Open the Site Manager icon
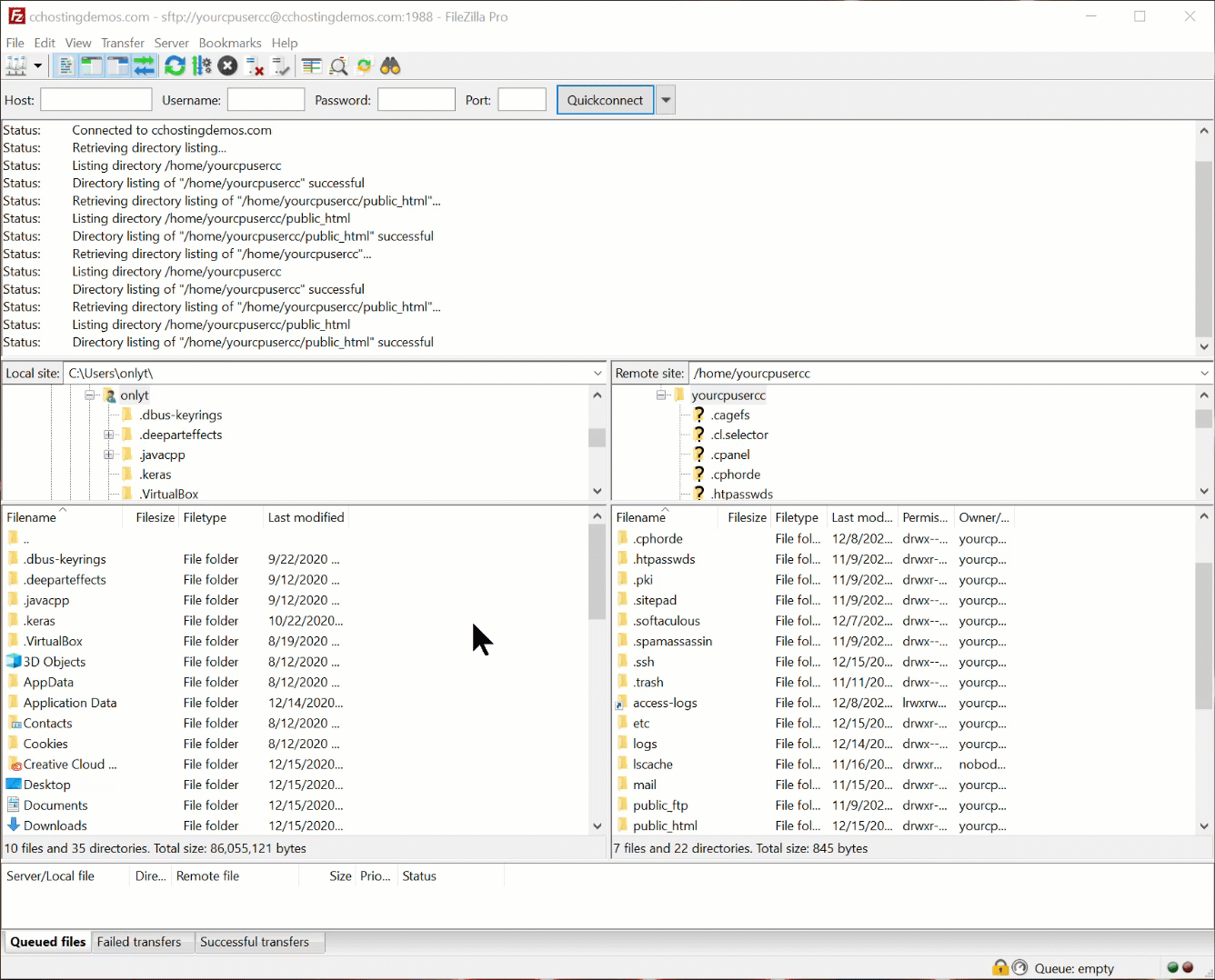The image size is (1215, 980). (x=16, y=65)
